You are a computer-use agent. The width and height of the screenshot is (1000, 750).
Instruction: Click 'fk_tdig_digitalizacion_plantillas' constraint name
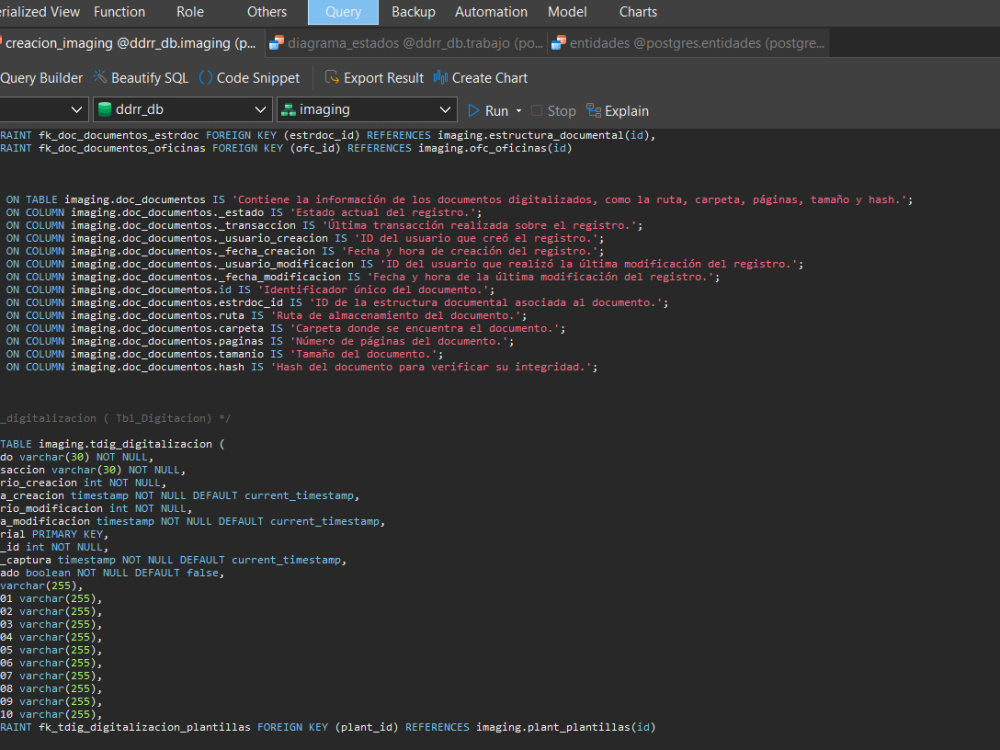(145, 727)
